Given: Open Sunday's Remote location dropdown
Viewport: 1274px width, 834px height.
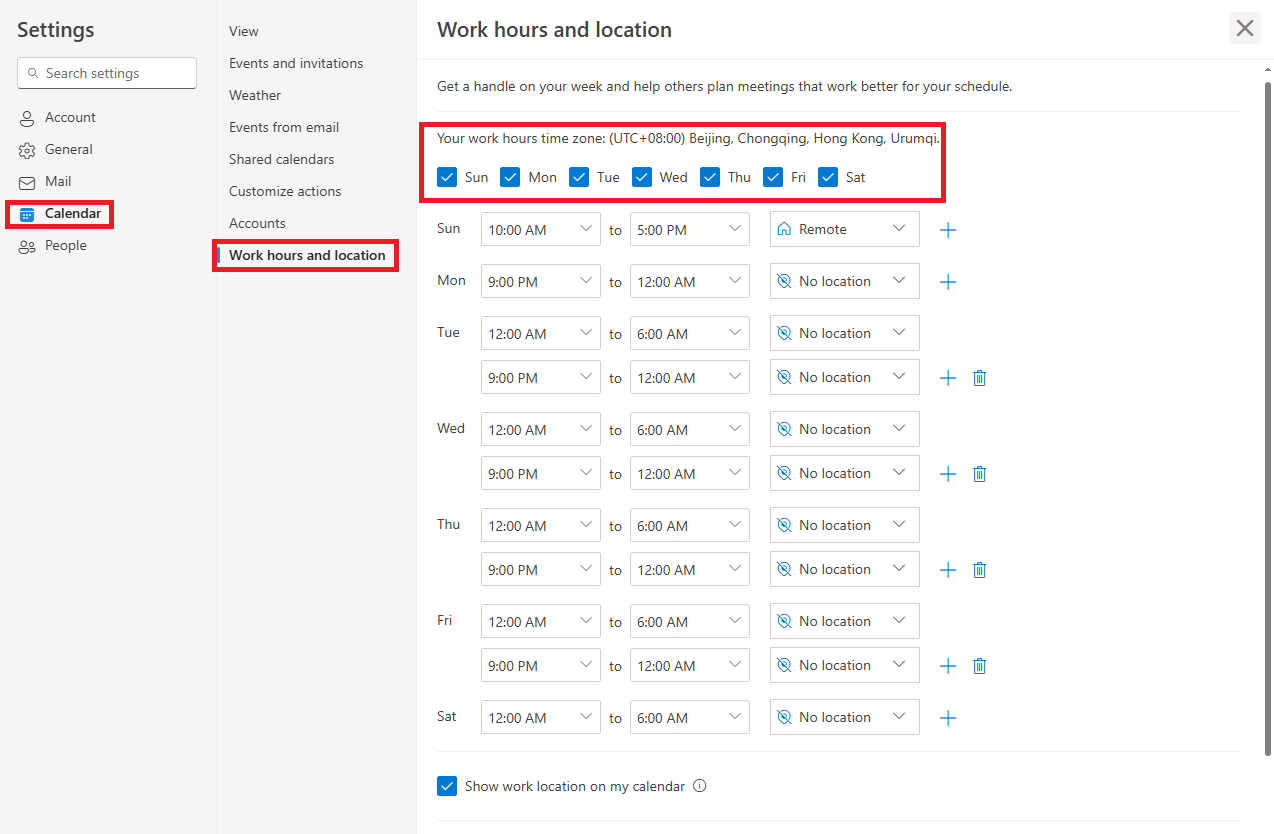Looking at the screenshot, I should 844,229.
